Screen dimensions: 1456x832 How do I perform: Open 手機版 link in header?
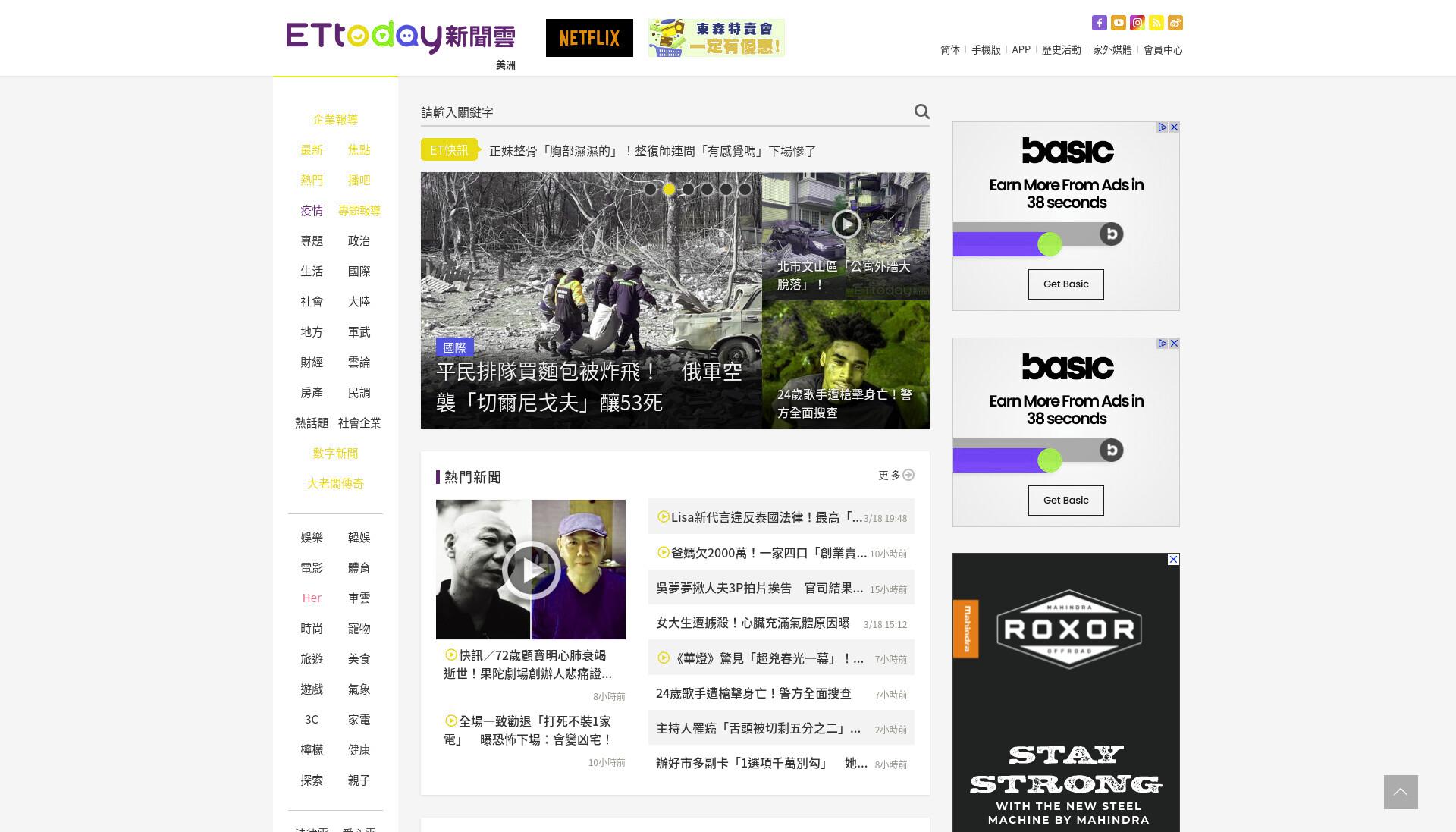(x=986, y=50)
